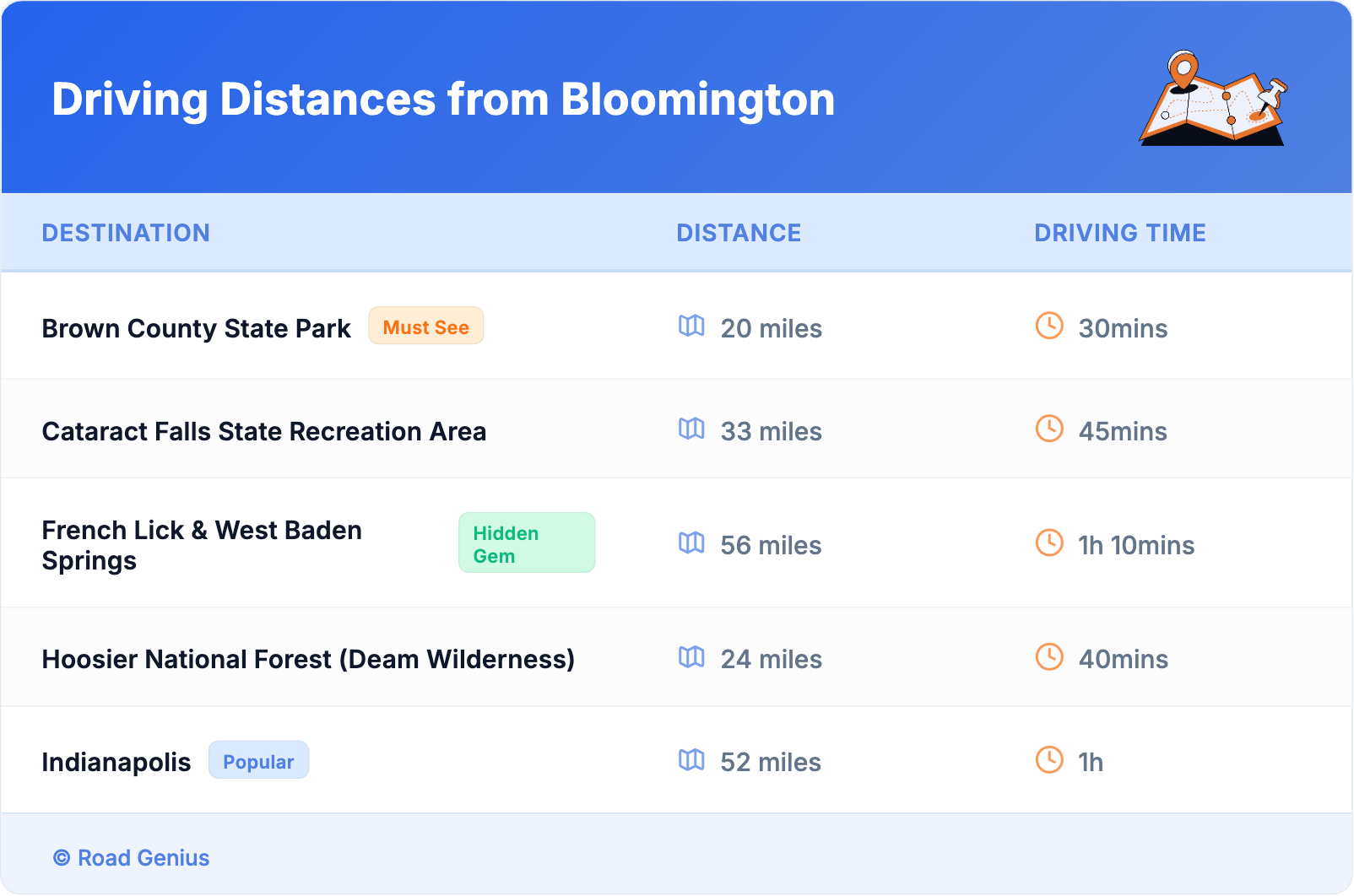Click clock icon beside 40mins
The width and height of the screenshot is (1354, 896).
[x=1049, y=657]
